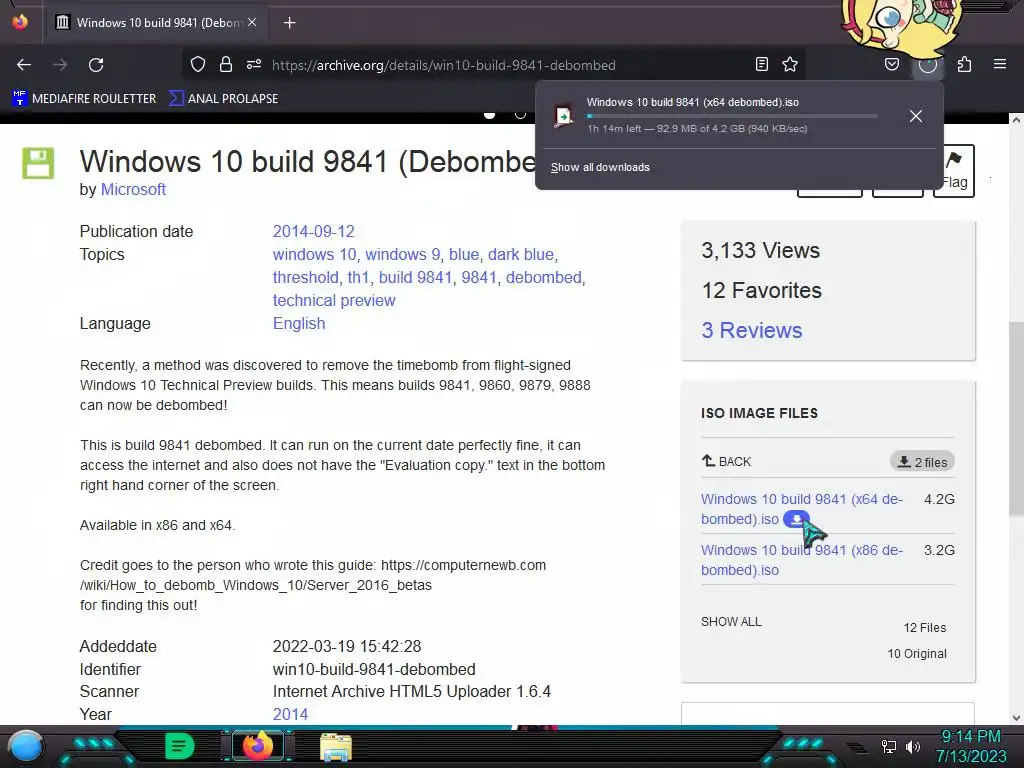The width and height of the screenshot is (1024, 768).
Task: Click the download progress bar
Action: pyautogui.click(x=732, y=116)
